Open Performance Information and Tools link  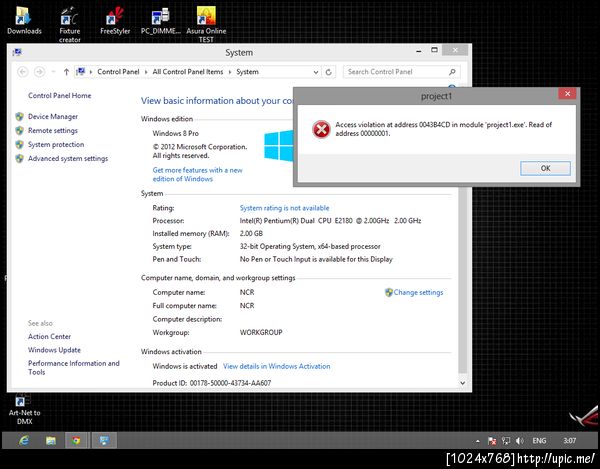tap(73, 368)
